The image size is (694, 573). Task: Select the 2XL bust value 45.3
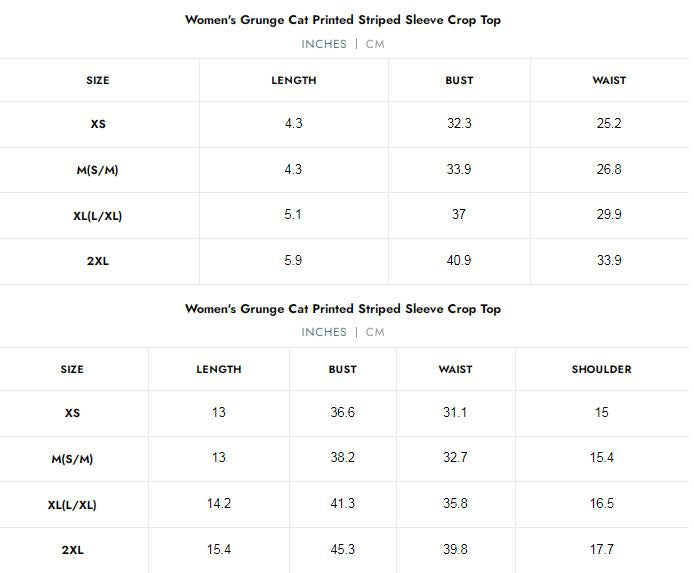tap(342, 550)
